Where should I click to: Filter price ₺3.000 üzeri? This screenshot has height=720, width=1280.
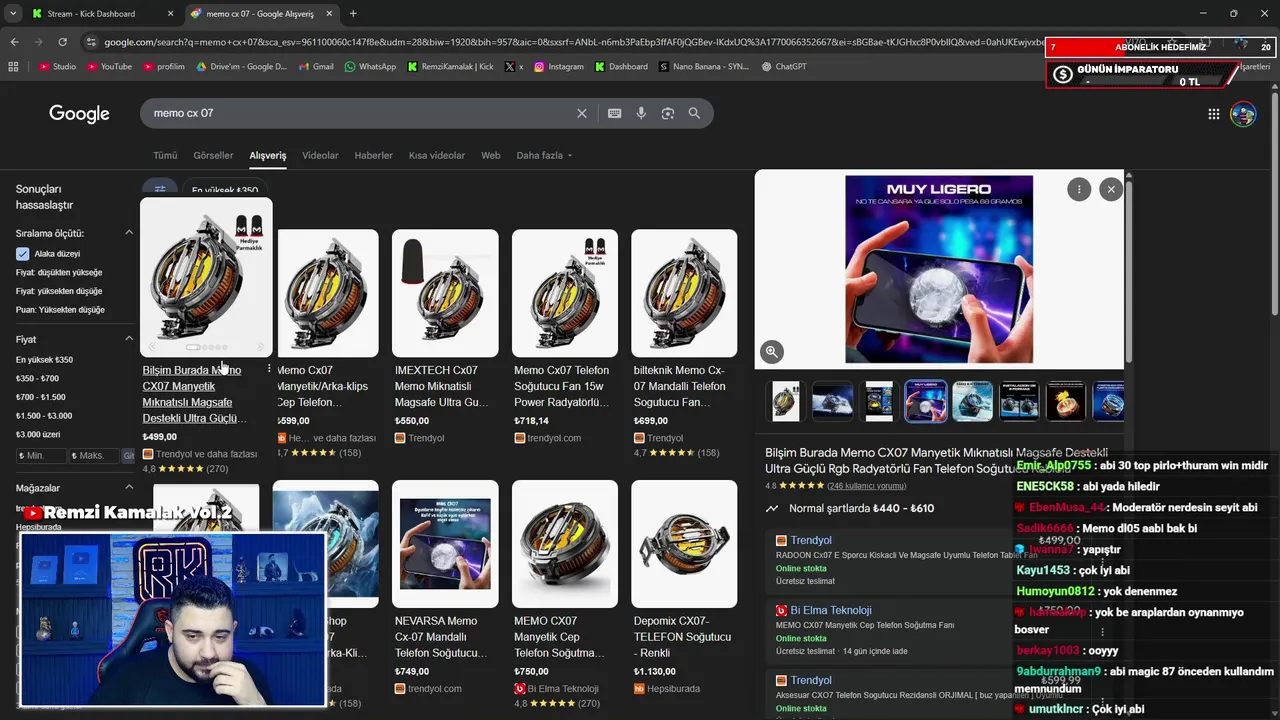pyautogui.click(x=38, y=434)
